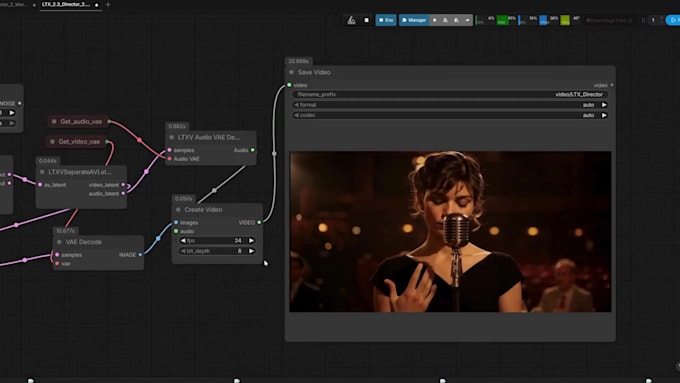Click the IMAGE output port on VAE Decode

point(140,255)
